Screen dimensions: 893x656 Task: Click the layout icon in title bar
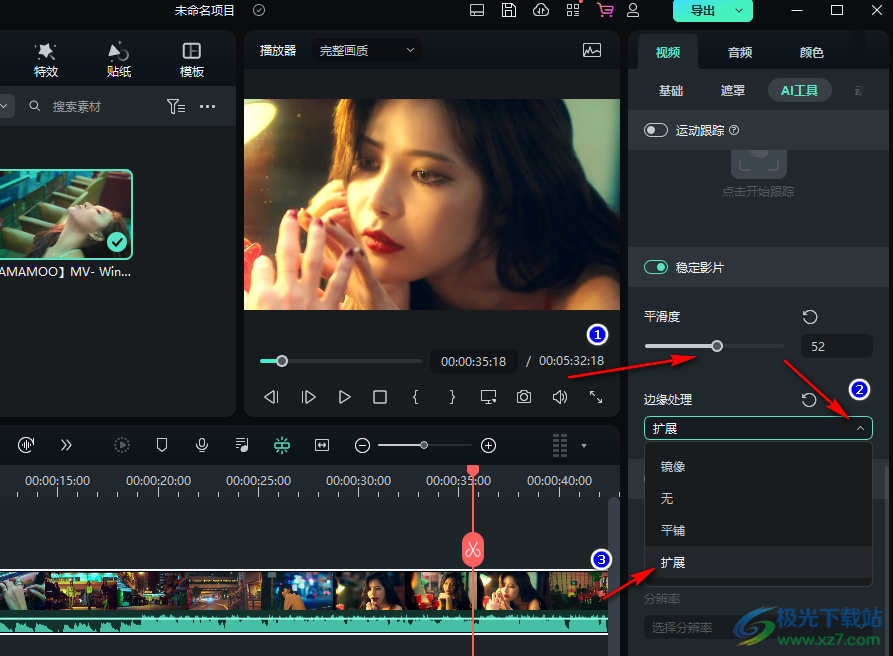click(477, 10)
